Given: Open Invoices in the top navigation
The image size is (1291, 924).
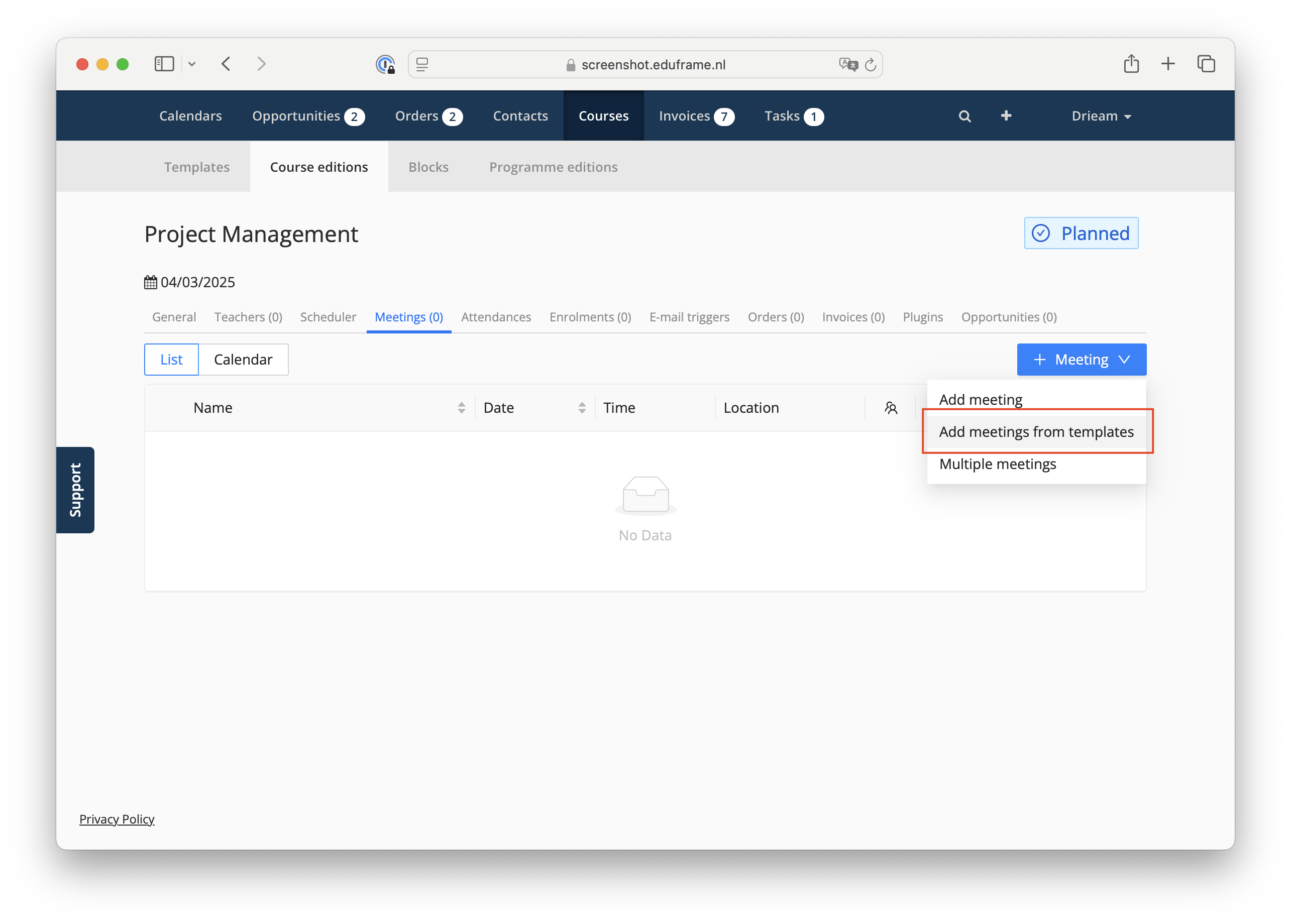Looking at the screenshot, I should [696, 115].
